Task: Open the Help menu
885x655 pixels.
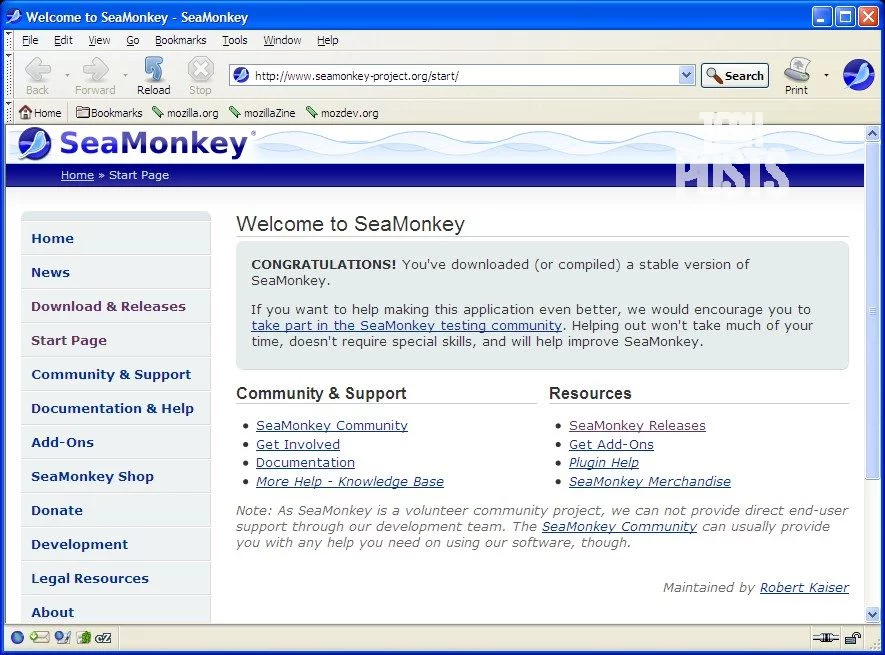Action: coord(327,40)
